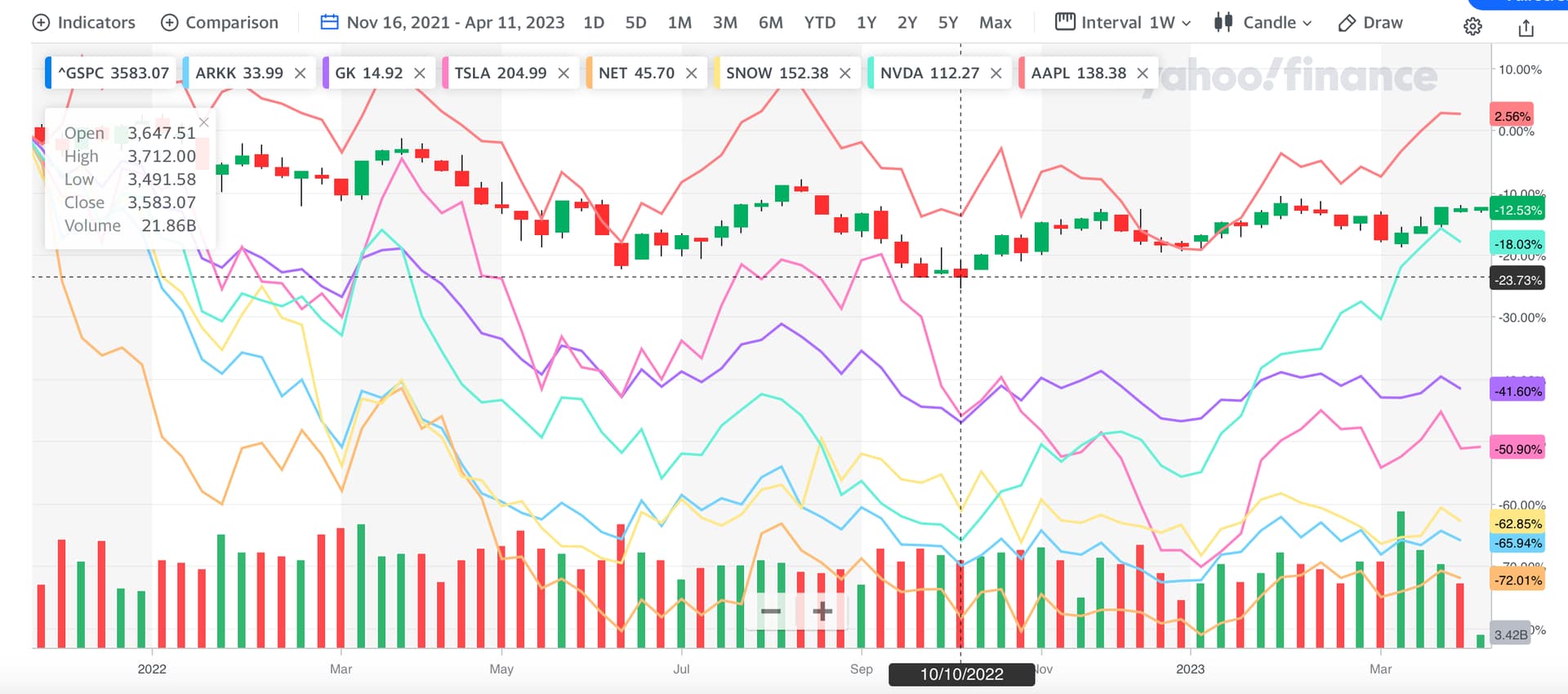1568x694 pixels.
Task: Remove GK comparison
Action: coord(420,73)
